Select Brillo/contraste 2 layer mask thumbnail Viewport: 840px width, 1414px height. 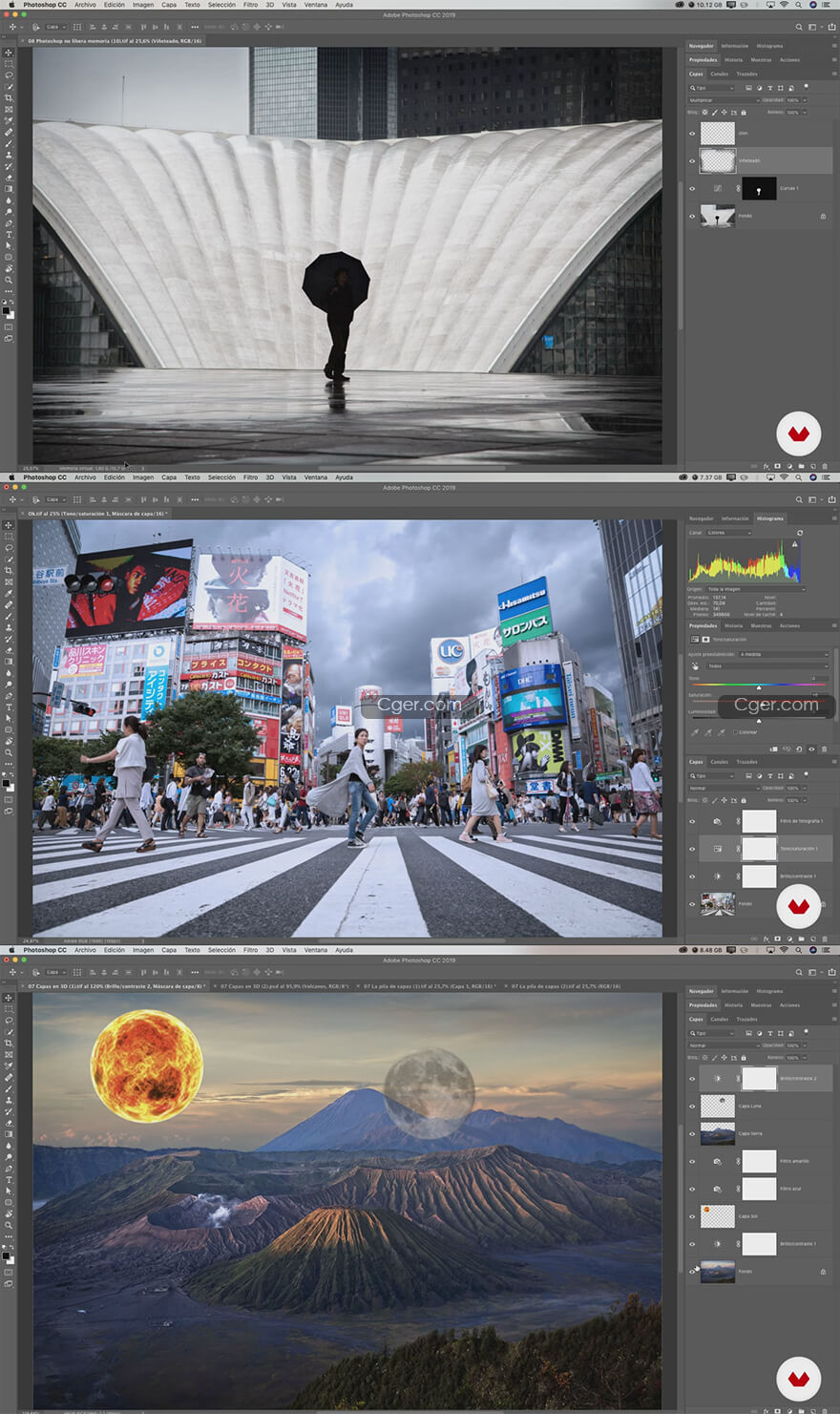pos(759,1078)
